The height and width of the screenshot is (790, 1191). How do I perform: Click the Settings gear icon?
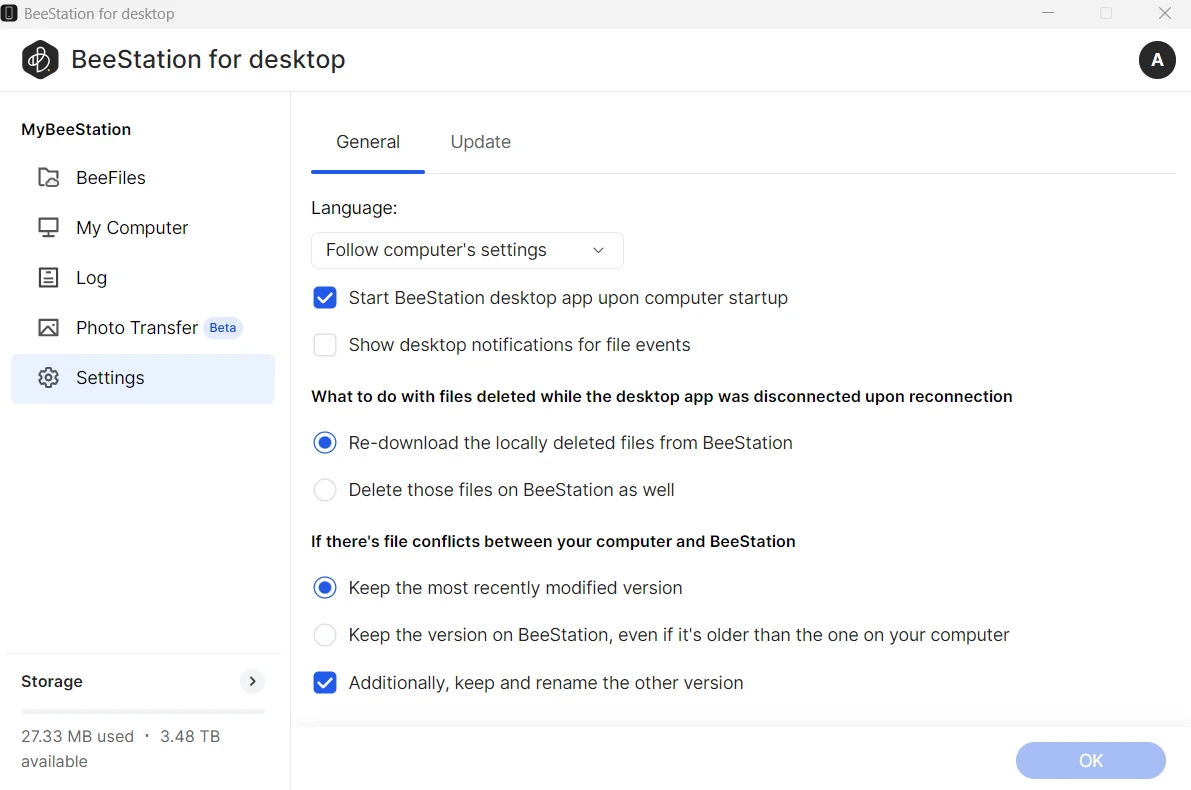pyautogui.click(x=48, y=378)
